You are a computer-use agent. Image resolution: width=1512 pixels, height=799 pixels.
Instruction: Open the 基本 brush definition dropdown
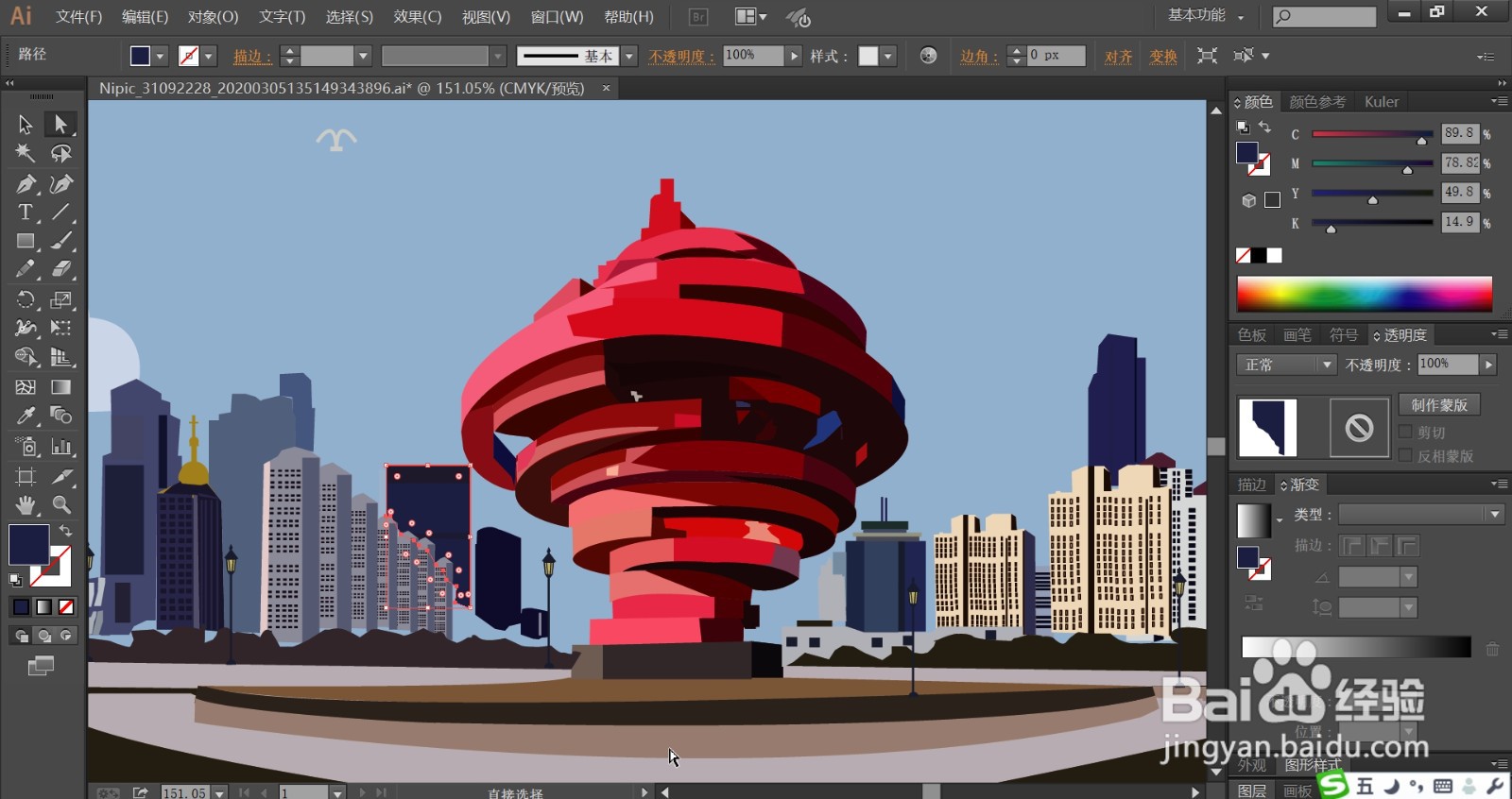coord(629,56)
